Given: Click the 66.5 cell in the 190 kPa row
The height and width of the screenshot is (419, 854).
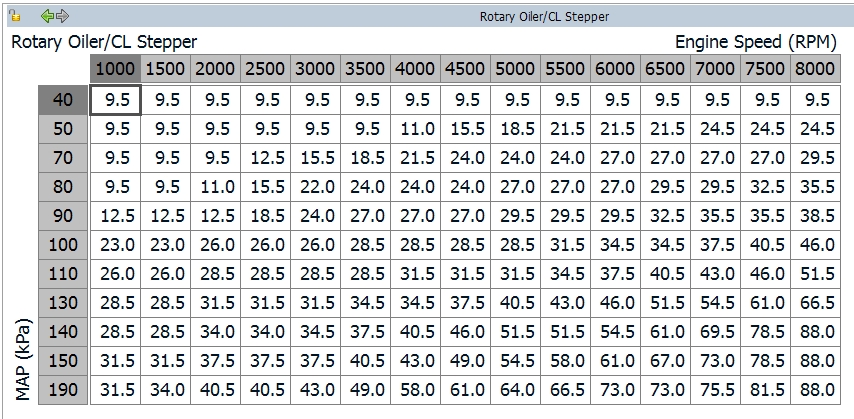Looking at the screenshot, I should [x=566, y=390].
